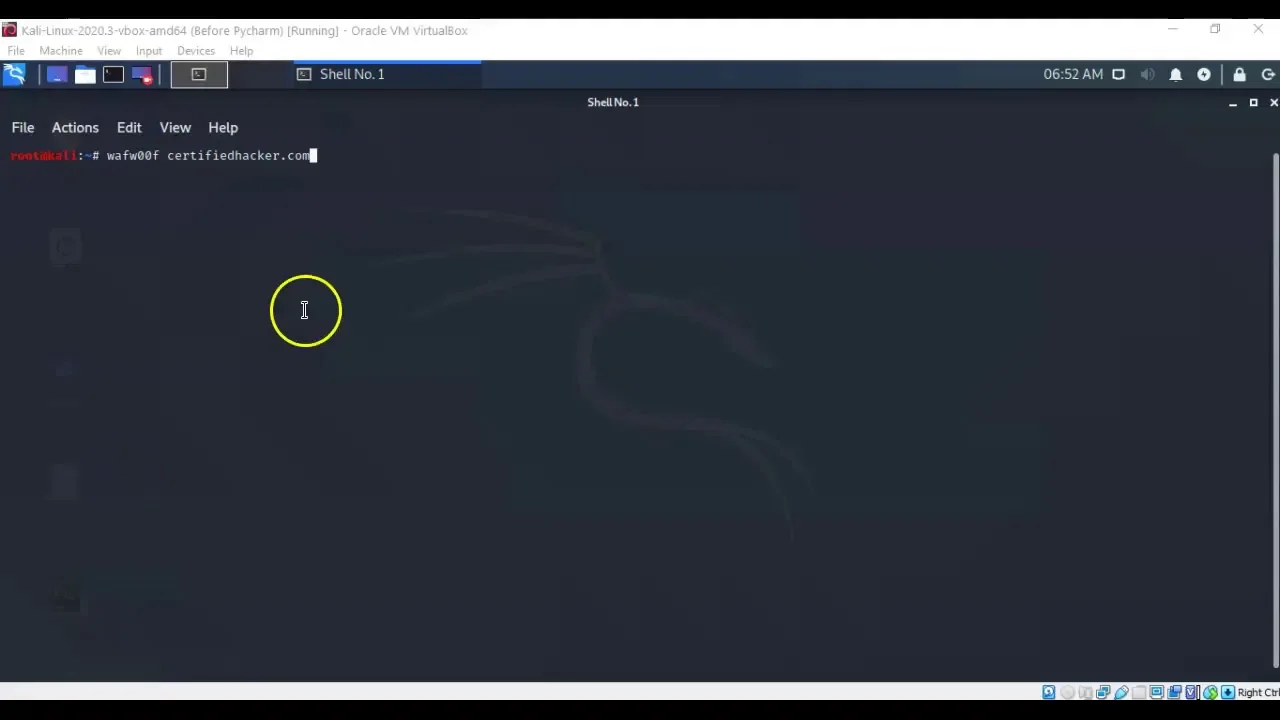
Task: Click the VirtualBox recording status icon
Action: click(1174, 692)
